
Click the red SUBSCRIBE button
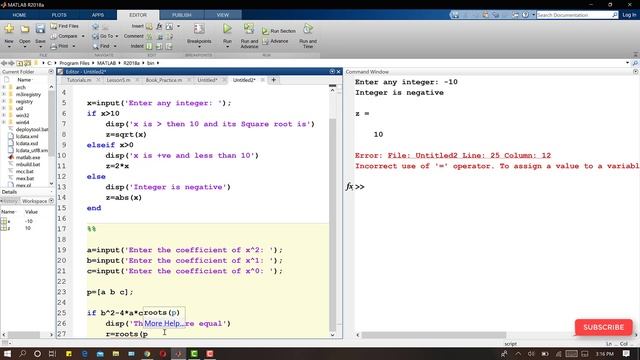[603, 327]
